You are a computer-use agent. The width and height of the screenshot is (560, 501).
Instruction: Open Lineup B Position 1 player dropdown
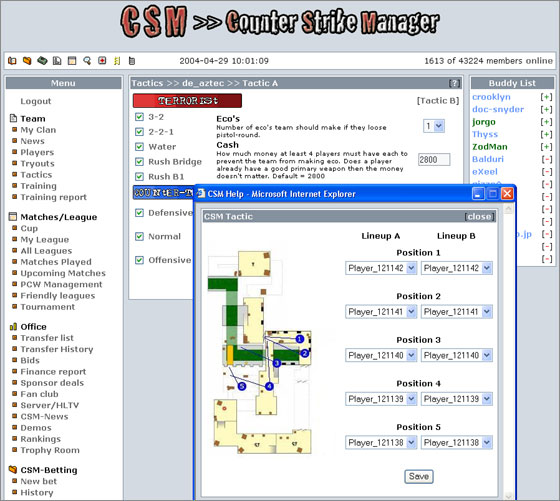point(456,268)
